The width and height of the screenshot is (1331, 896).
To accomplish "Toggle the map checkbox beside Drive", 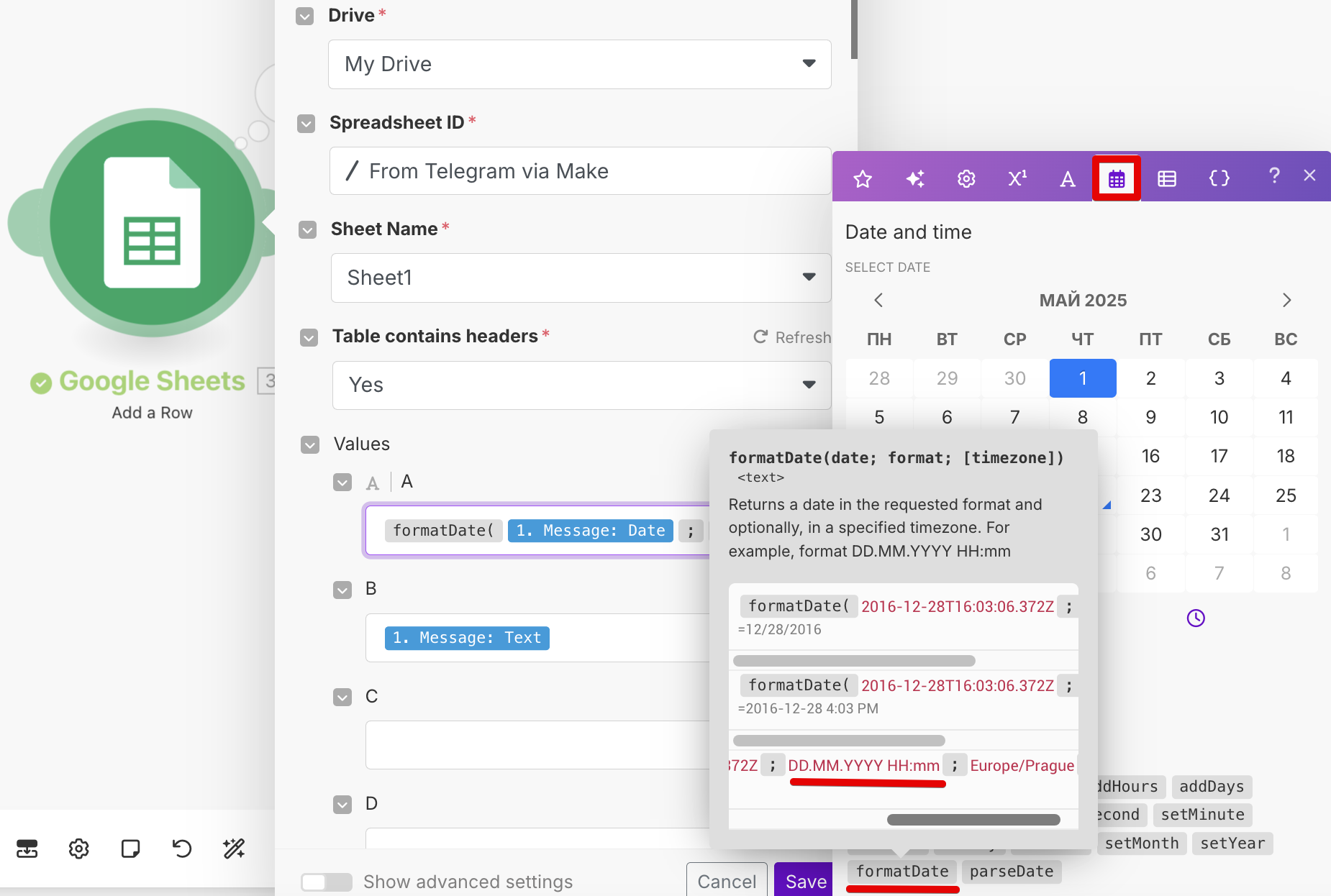I will 305,16.
